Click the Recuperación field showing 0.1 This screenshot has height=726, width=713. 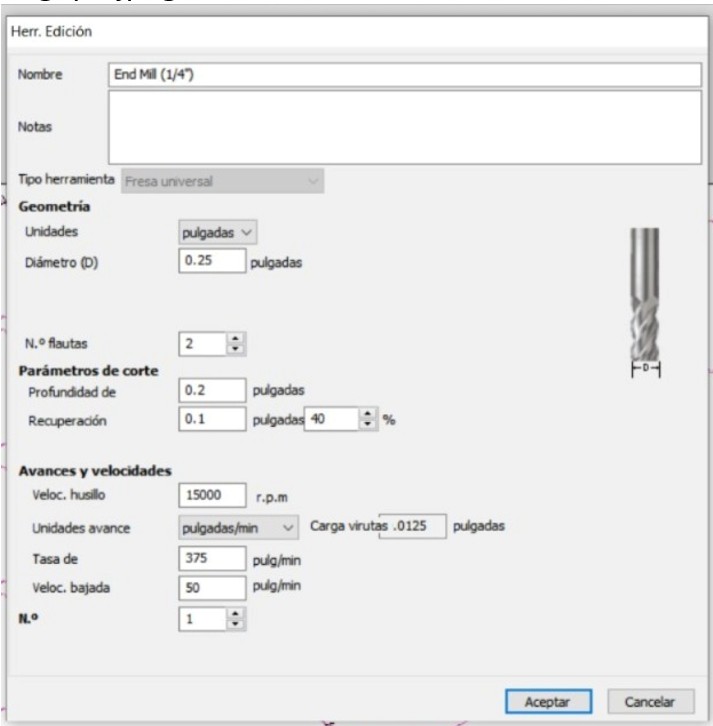pos(212,419)
